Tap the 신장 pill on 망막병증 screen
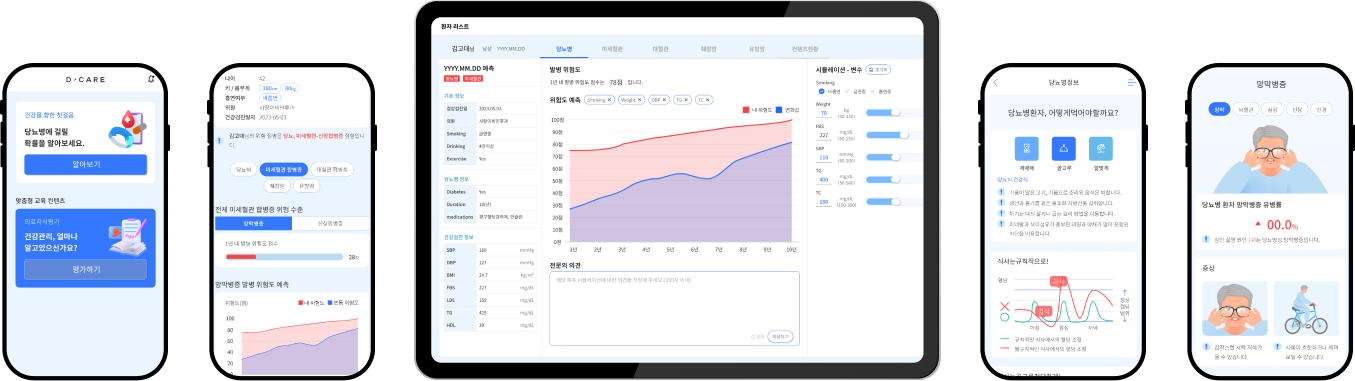Viewport: 1355px width, 381px height. point(1297,110)
